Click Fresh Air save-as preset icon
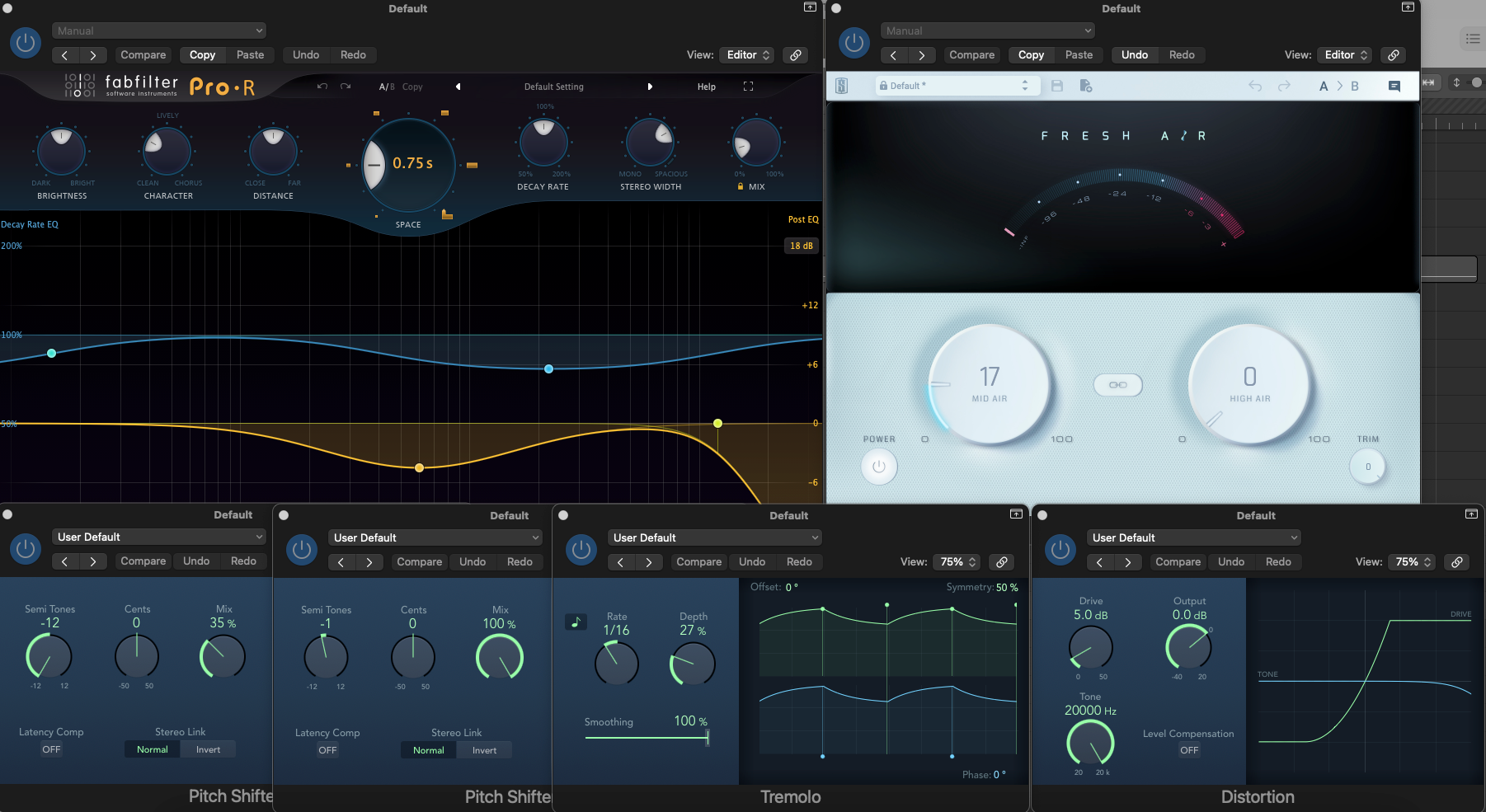The width and height of the screenshot is (1486, 812). pos(1085,86)
